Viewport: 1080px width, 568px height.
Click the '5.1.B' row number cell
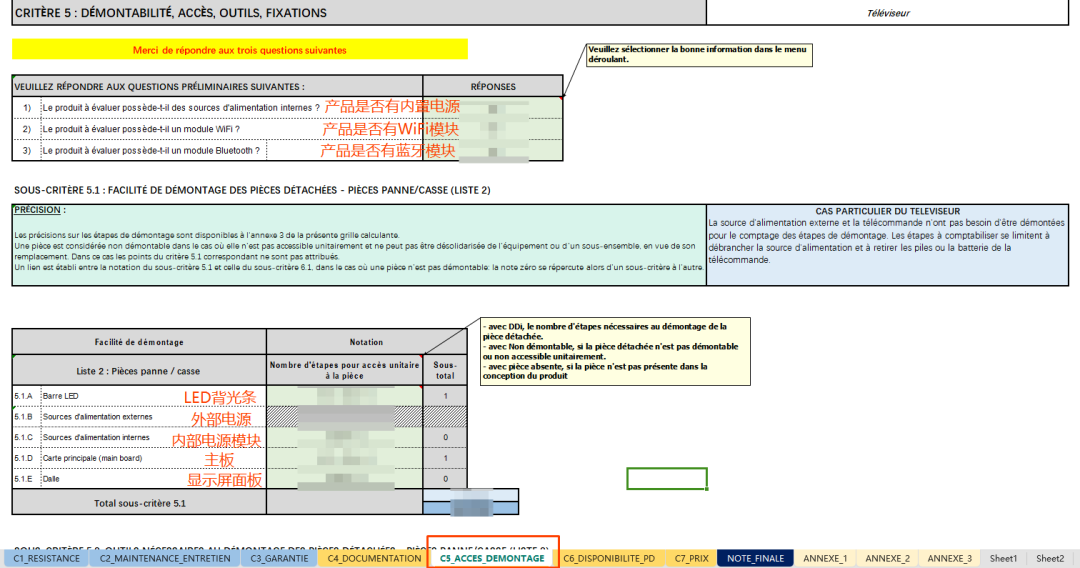point(27,417)
